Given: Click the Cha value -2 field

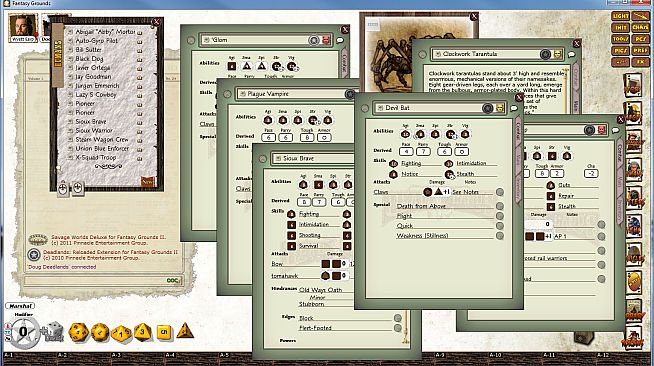Looking at the screenshot, I should [591, 173].
